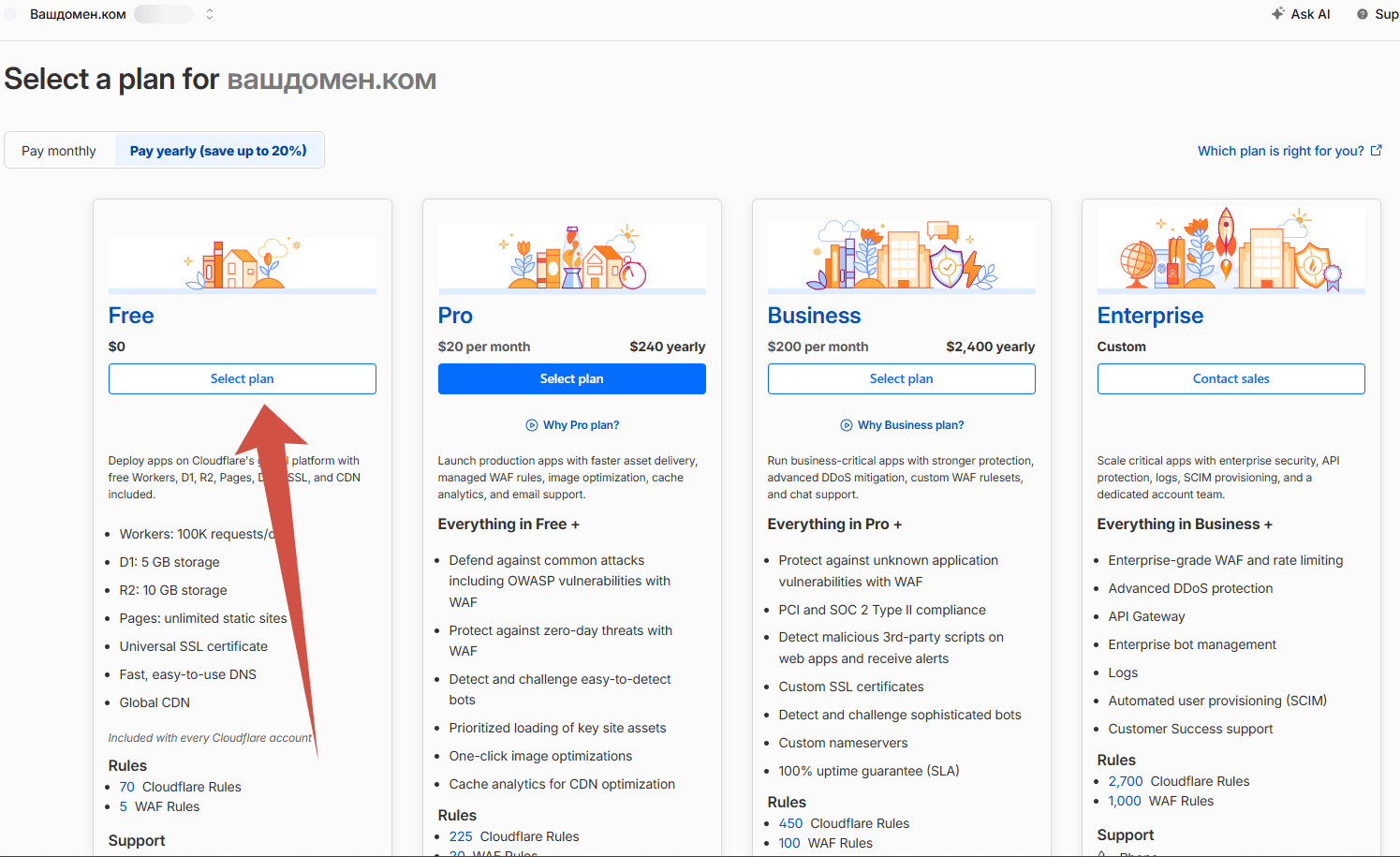Viewport: 1400px width, 857px height.
Task: Click play icon next to Why Pro plan
Action: coord(532,425)
